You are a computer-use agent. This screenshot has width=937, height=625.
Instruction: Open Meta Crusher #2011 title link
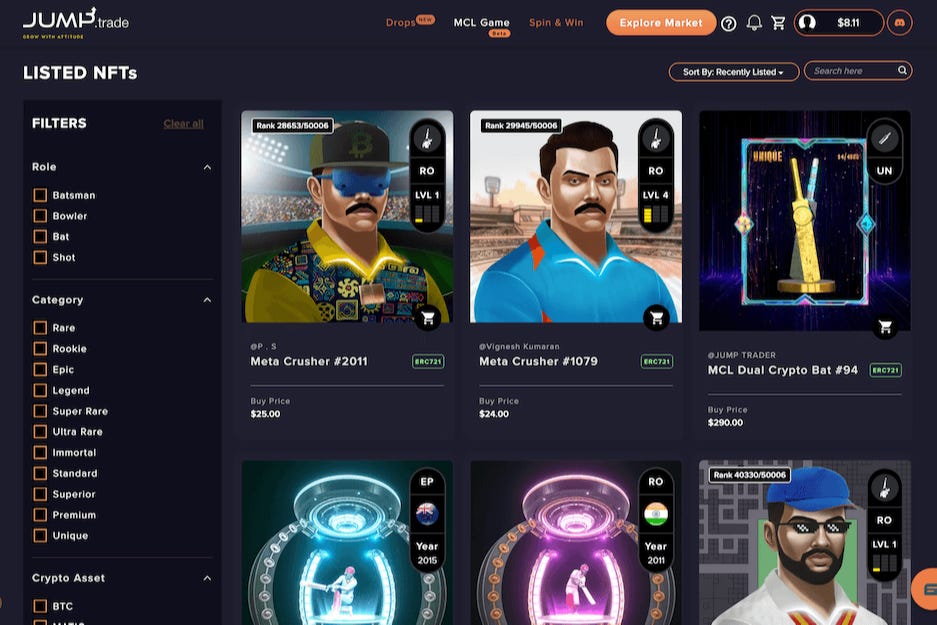coord(309,361)
